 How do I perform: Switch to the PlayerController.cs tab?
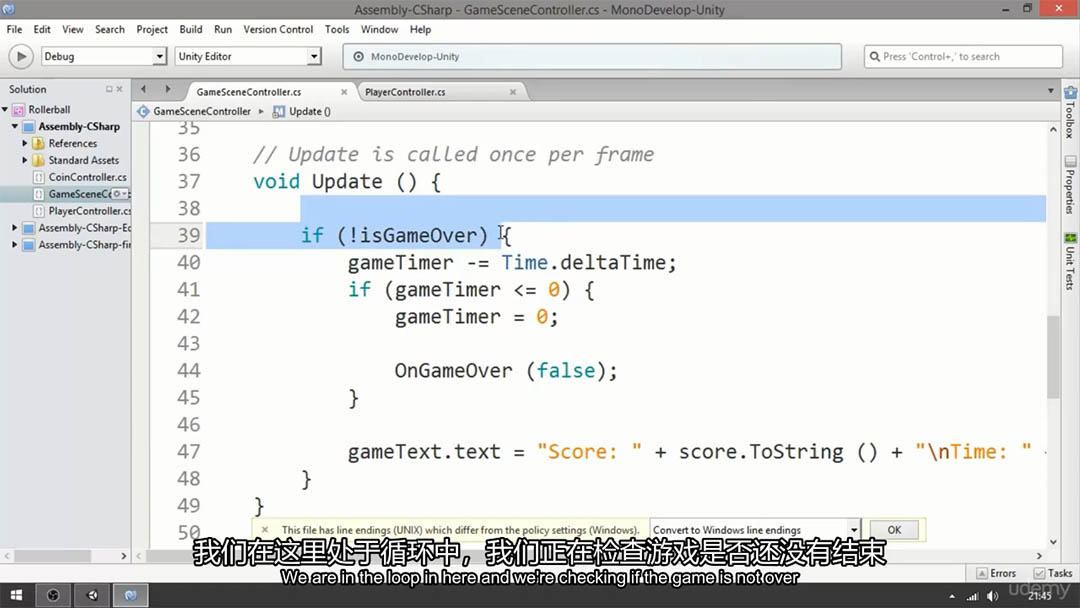click(x=405, y=92)
